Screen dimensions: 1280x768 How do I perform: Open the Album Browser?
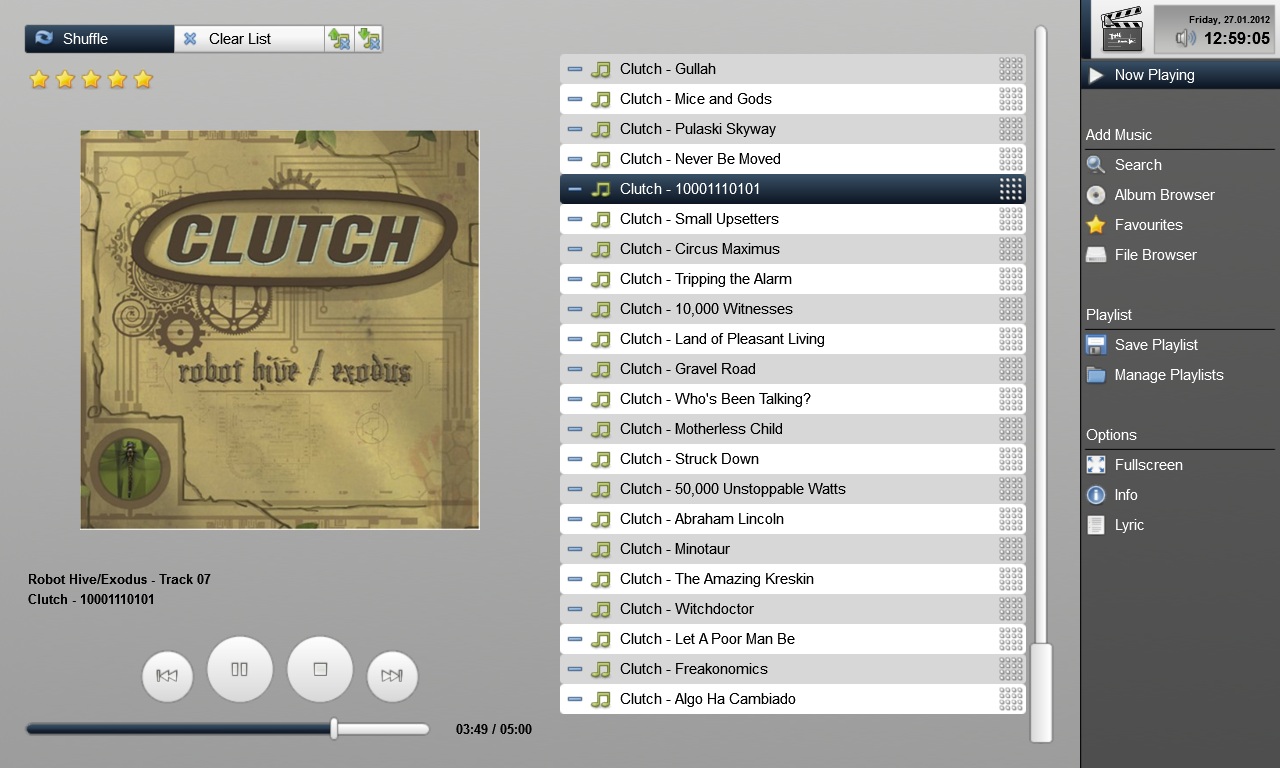pyautogui.click(x=1180, y=195)
